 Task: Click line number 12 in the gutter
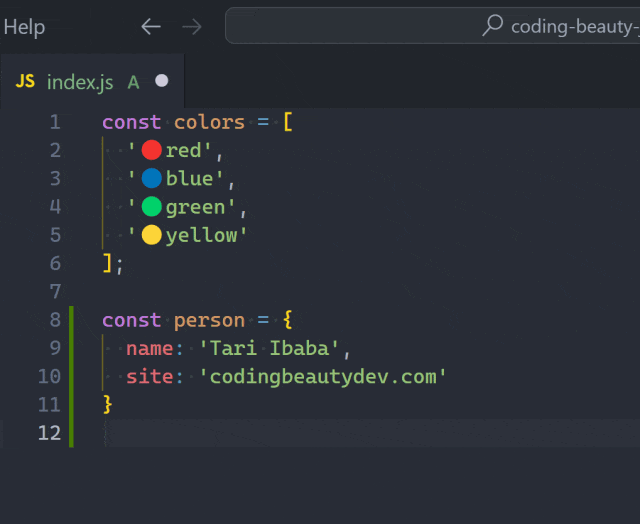click(49, 433)
